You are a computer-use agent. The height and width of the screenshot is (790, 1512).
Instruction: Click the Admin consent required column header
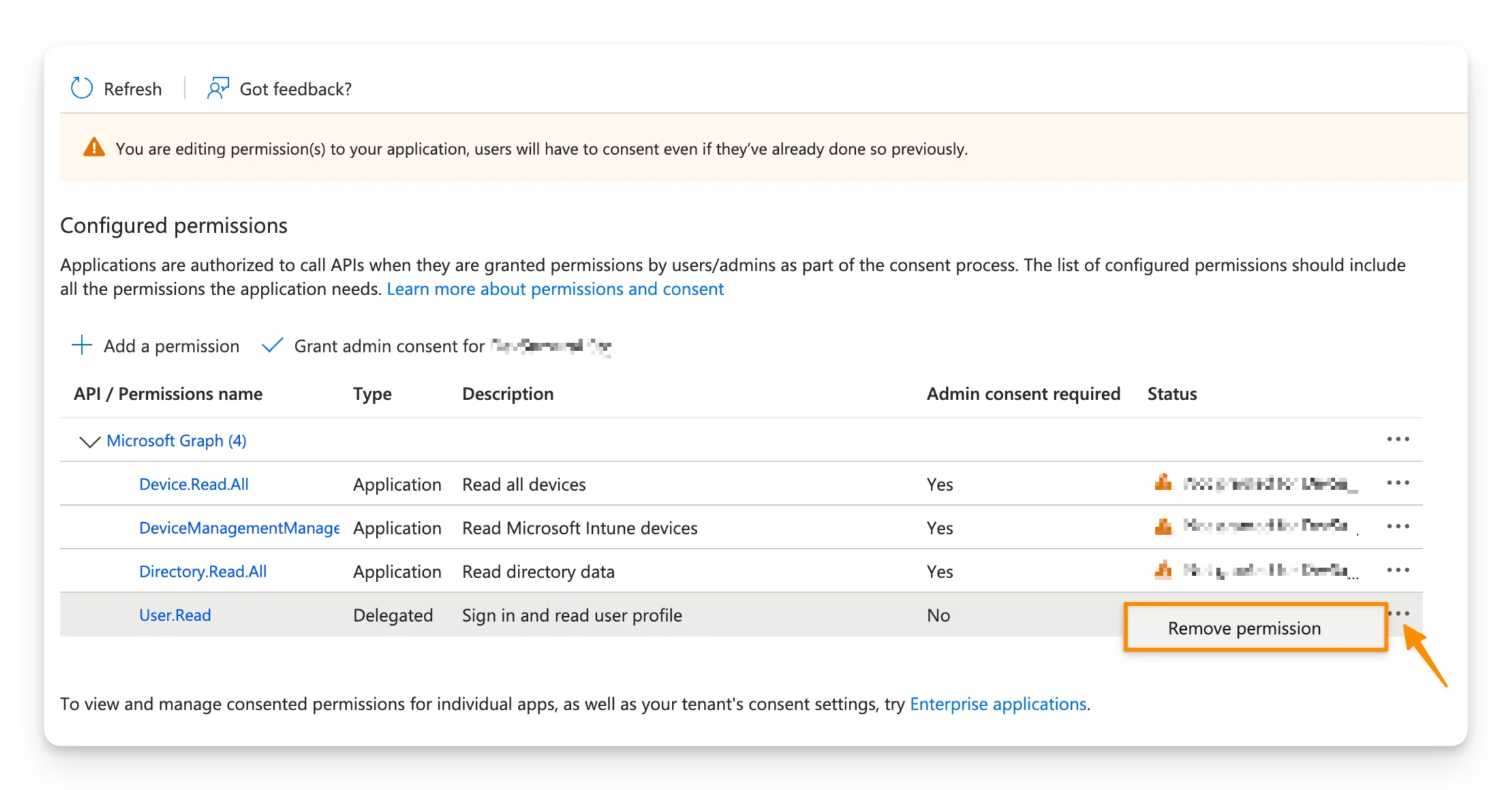(1023, 393)
